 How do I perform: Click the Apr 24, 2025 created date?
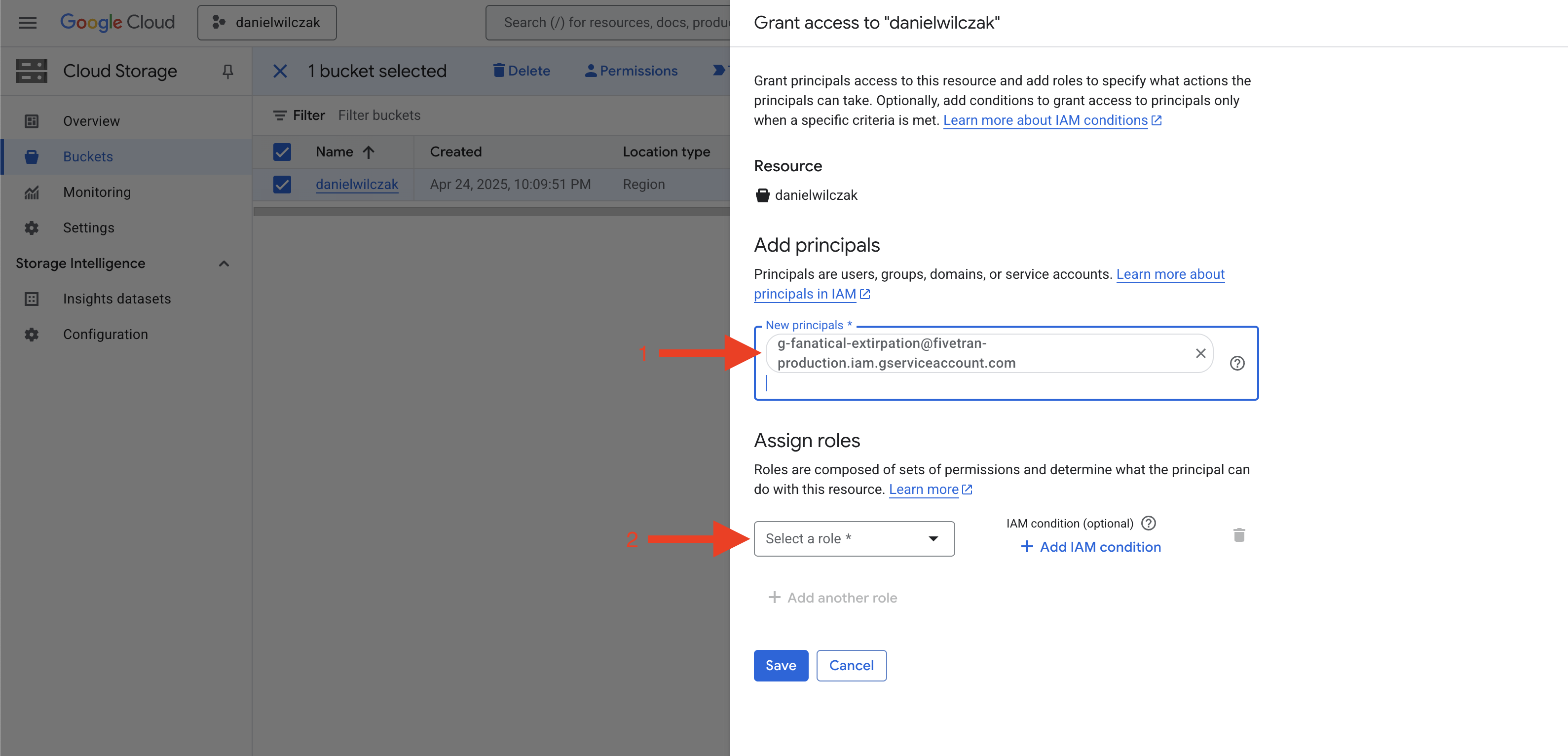pyautogui.click(x=510, y=185)
